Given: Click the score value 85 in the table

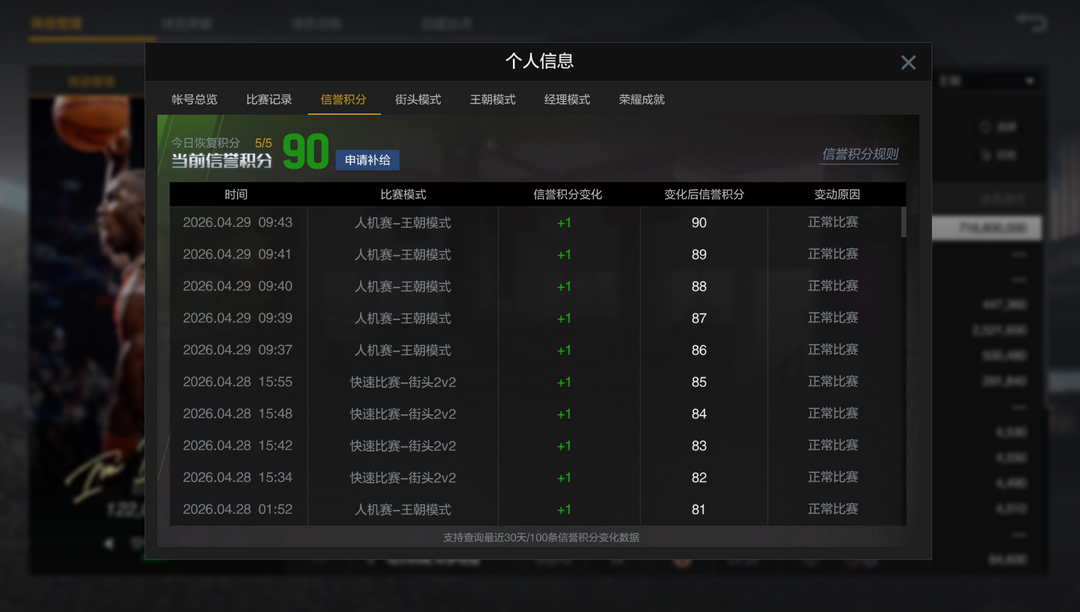Looking at the screenshot, I should tap(699, 382).
